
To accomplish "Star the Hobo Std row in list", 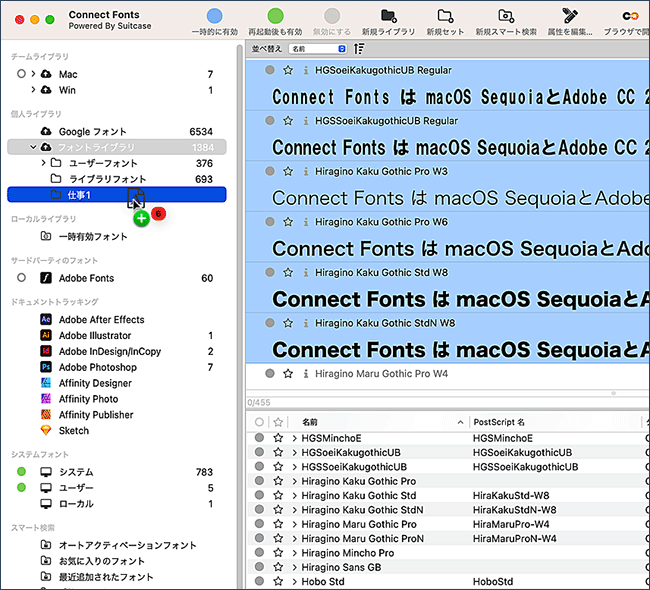I will 278,581.
